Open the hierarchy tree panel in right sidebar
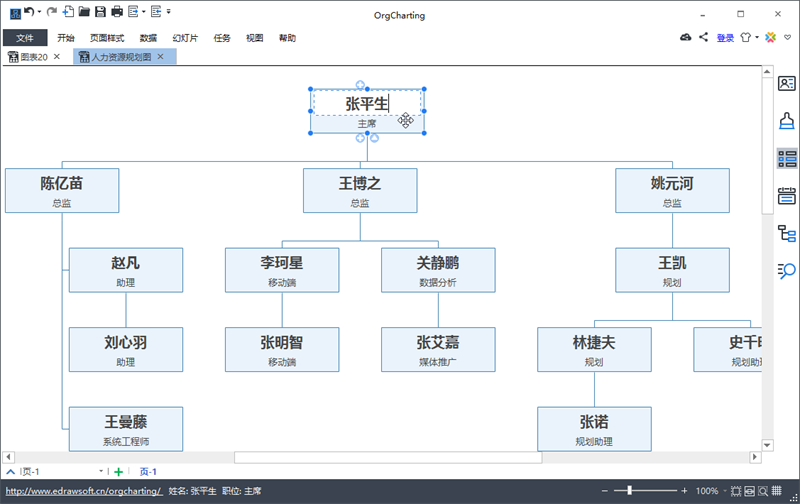Screen dimensions: 800x504 click(x=786, y=233)
